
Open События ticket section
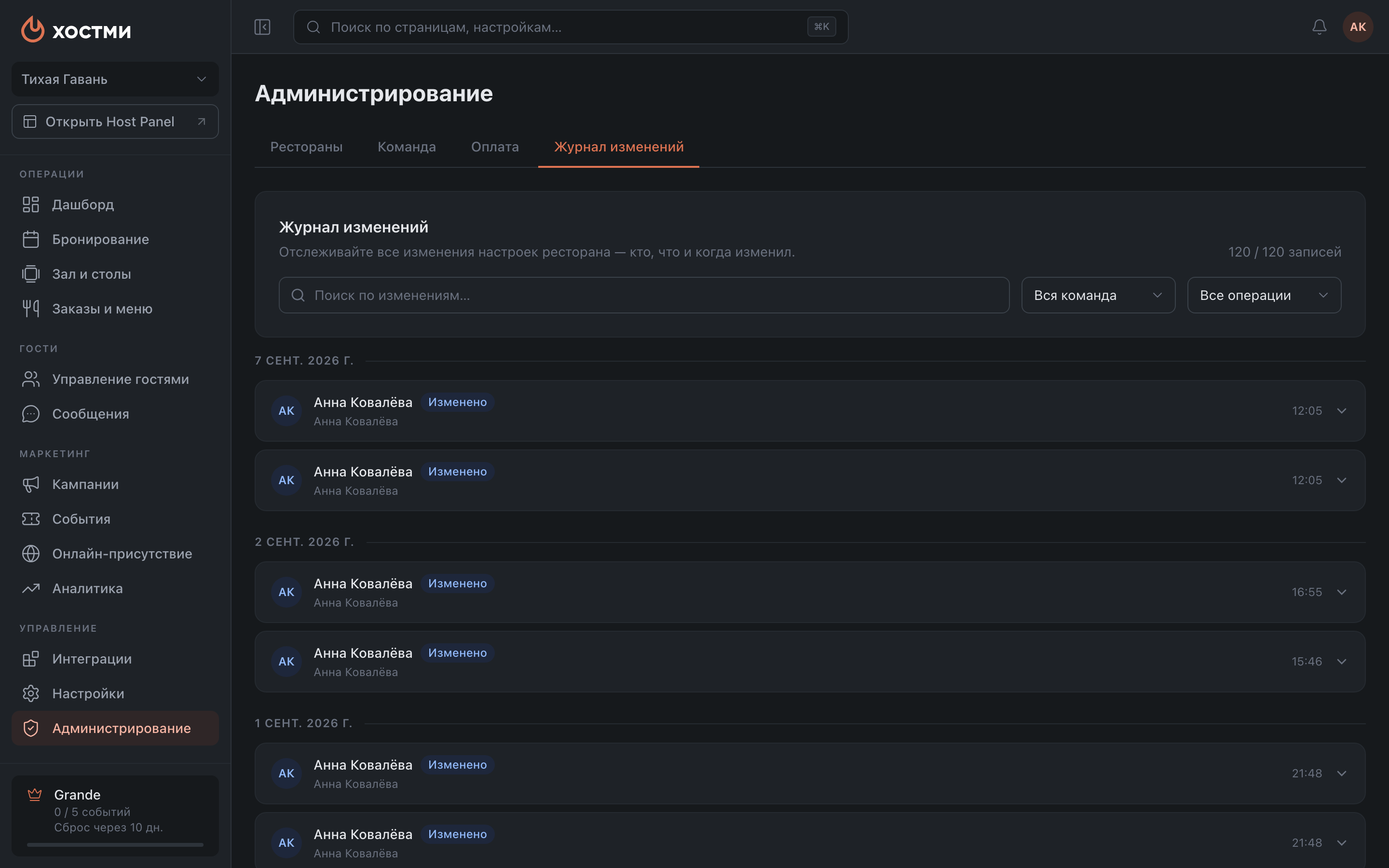115,519
